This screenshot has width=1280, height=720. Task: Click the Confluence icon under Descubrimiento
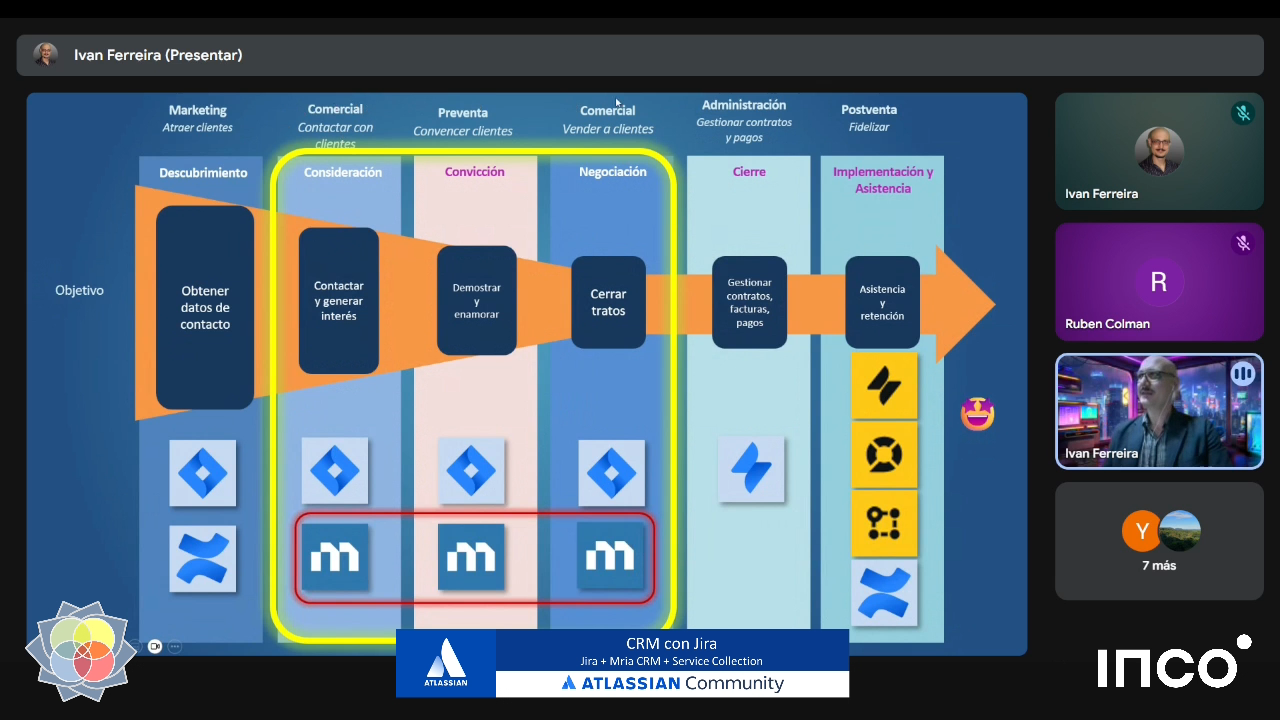[203, 558]
